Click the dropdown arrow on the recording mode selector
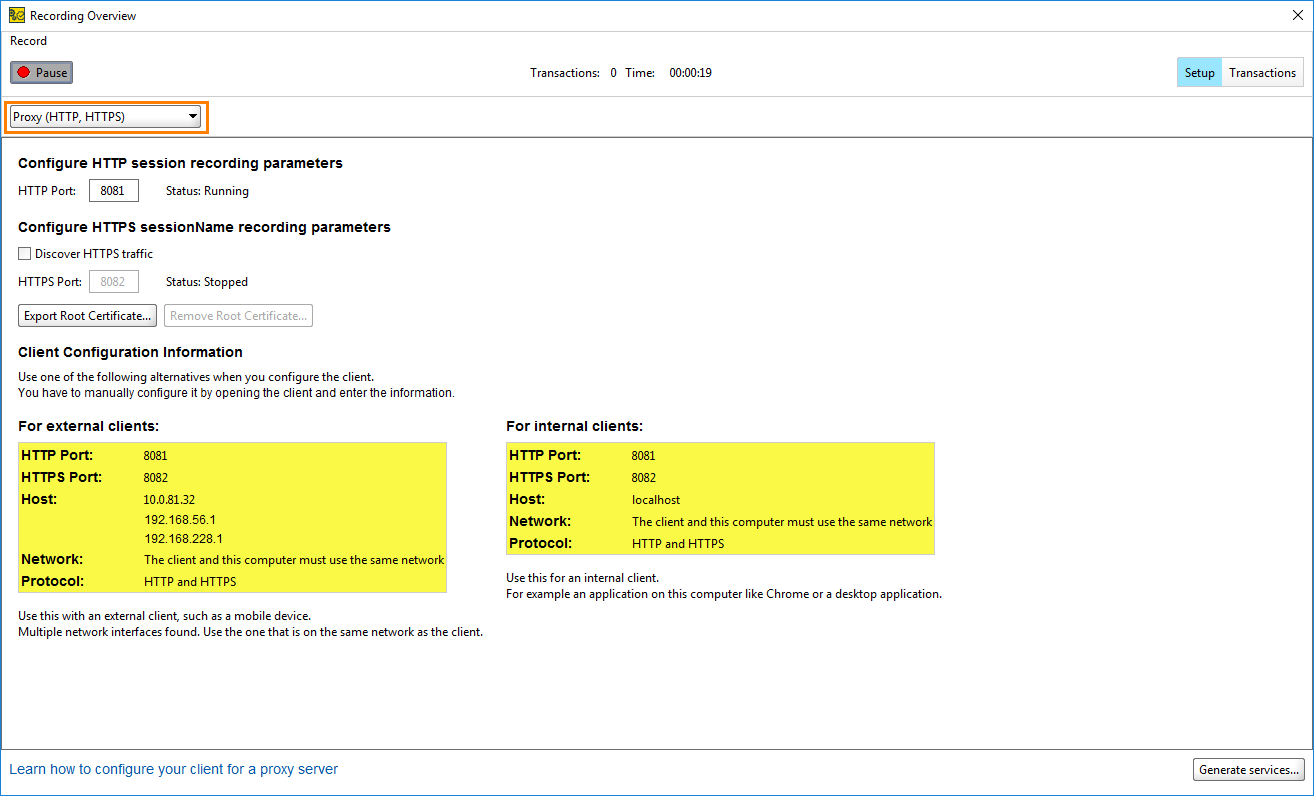 (192, 116)
